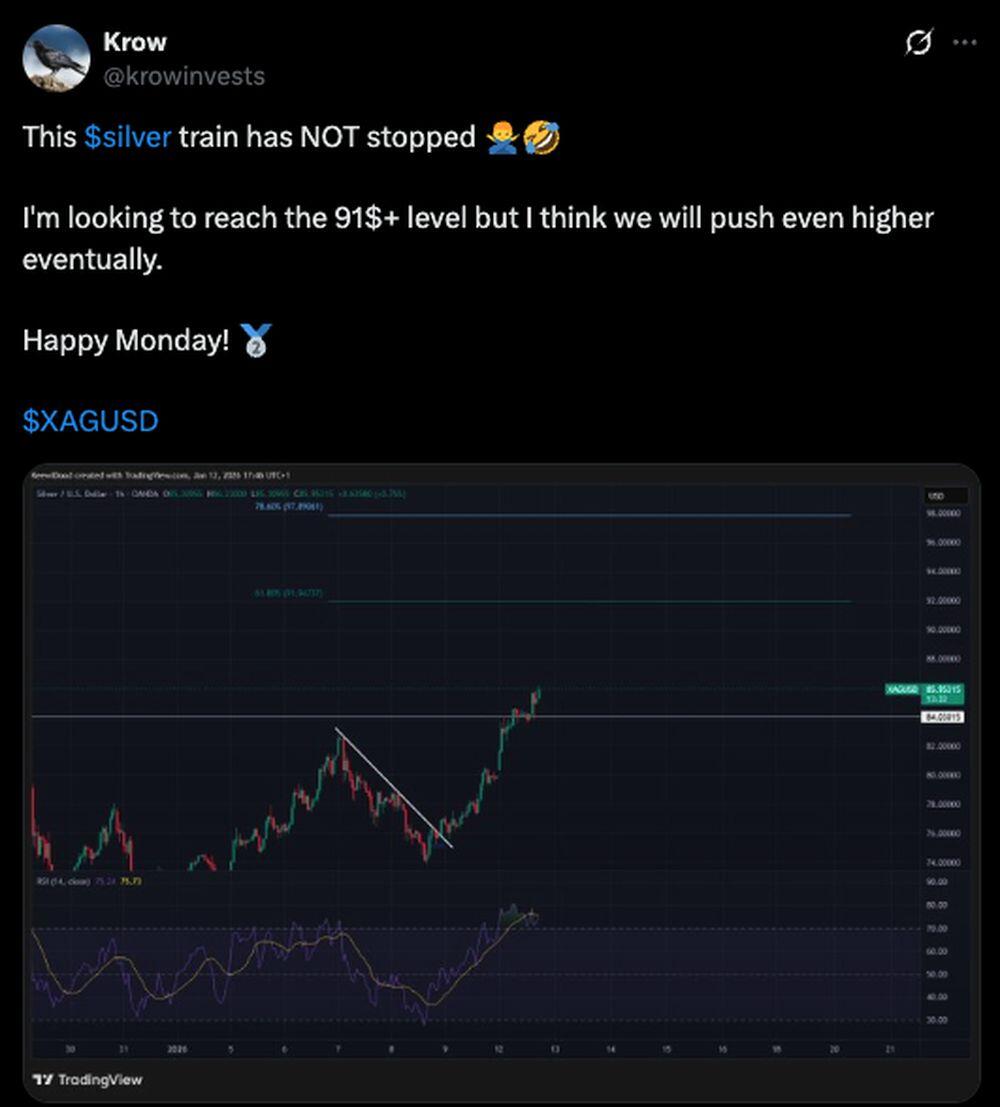Click the RSI (14, close) indicator label
This screenshot has height=1107, width=1000.
click(x=63, y=881)
